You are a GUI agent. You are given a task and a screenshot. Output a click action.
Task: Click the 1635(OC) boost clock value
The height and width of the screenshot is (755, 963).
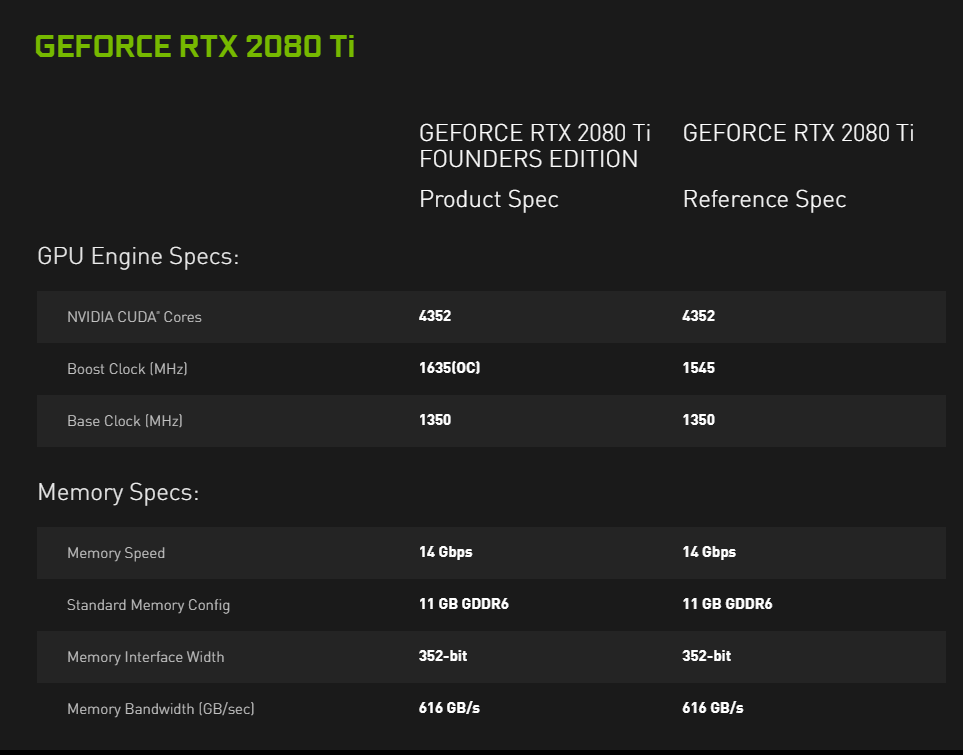pos(449,368)
